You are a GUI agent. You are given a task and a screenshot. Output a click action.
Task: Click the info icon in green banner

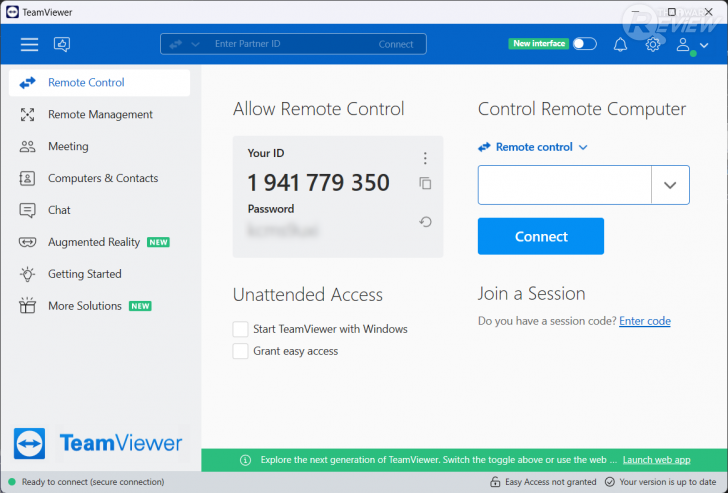pos(245,460)
